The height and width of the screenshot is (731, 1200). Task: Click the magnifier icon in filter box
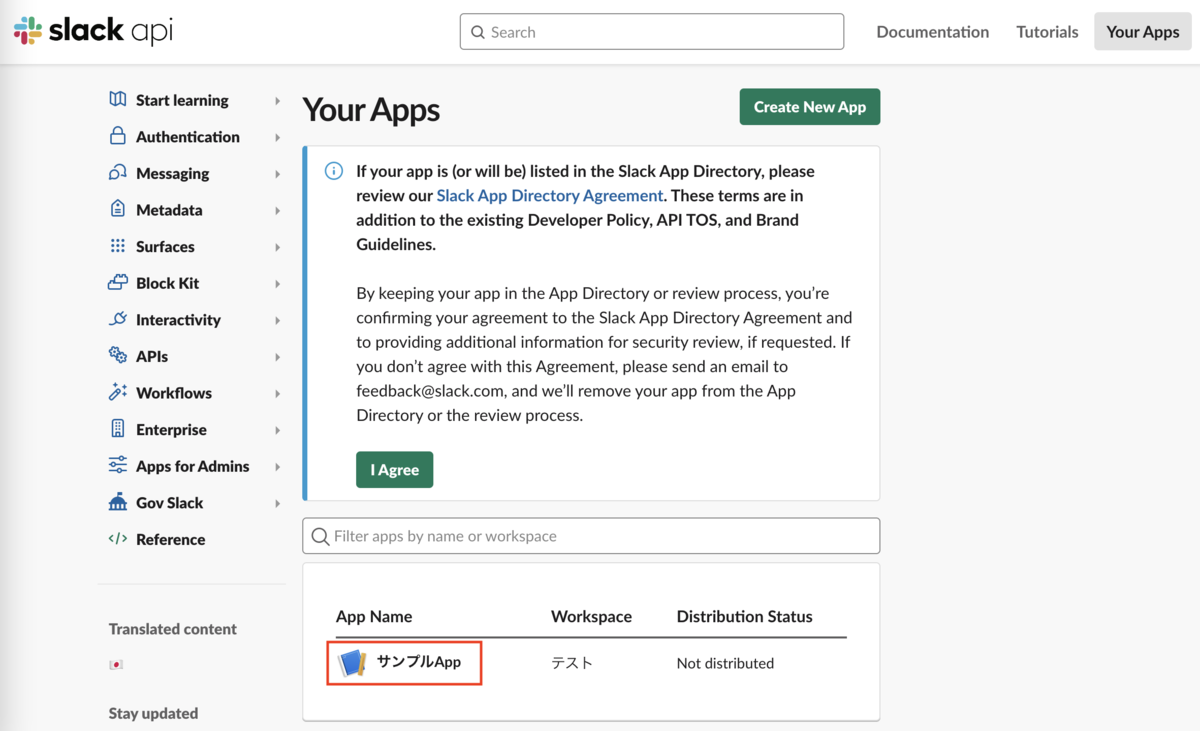[320, 537]
